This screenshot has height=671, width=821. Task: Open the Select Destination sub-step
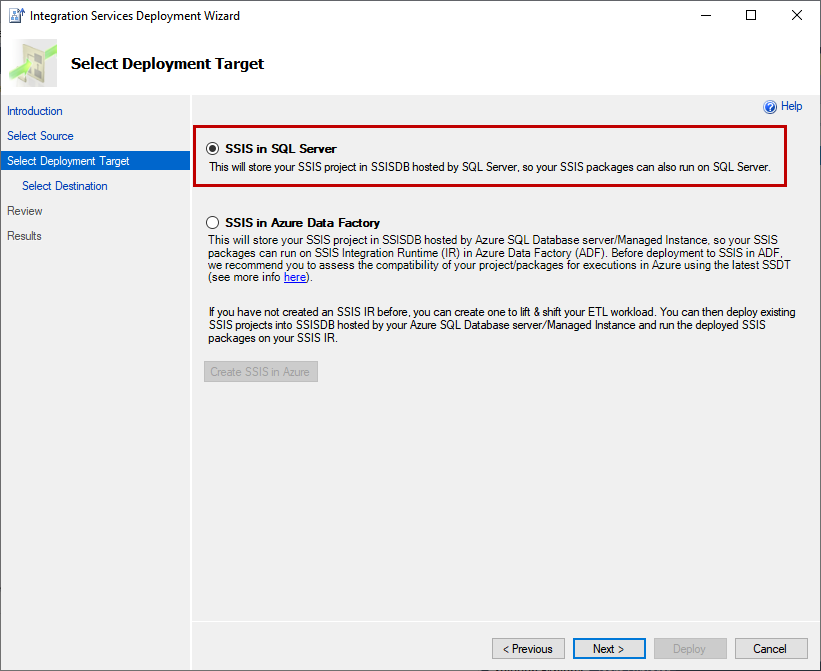64,186
